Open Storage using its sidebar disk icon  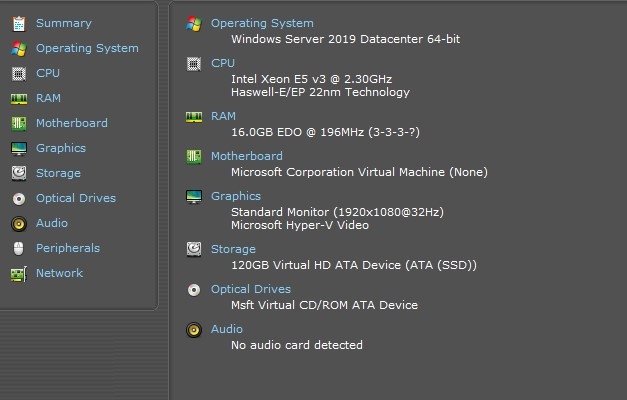tap(18, 173)
